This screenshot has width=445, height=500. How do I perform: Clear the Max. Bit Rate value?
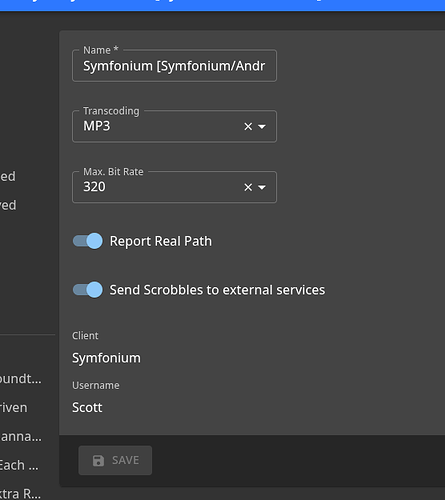[x=248, y=187]
